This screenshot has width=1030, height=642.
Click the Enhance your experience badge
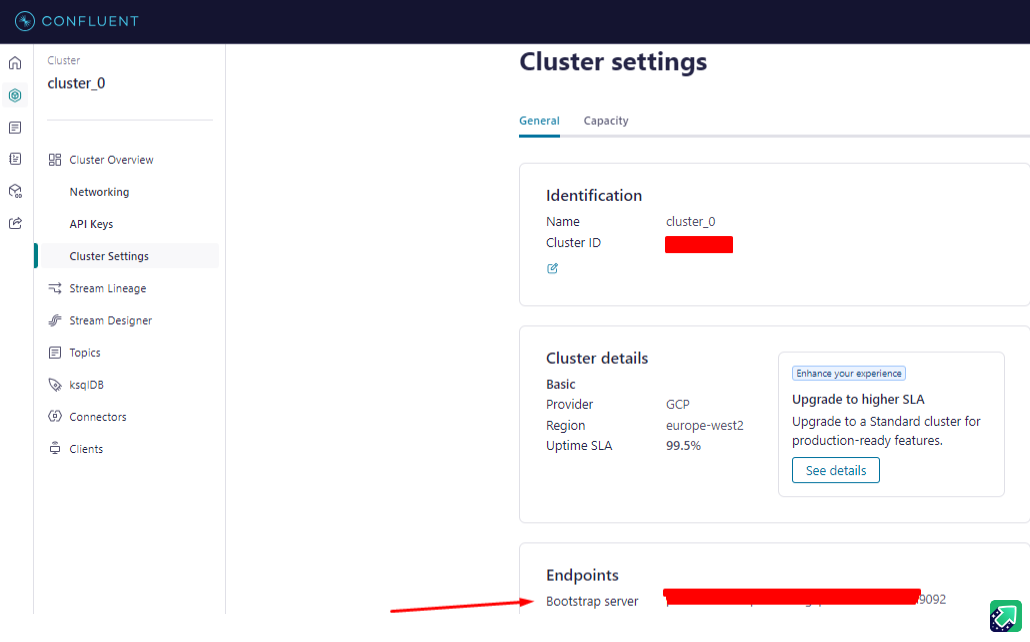coord(849,373)
